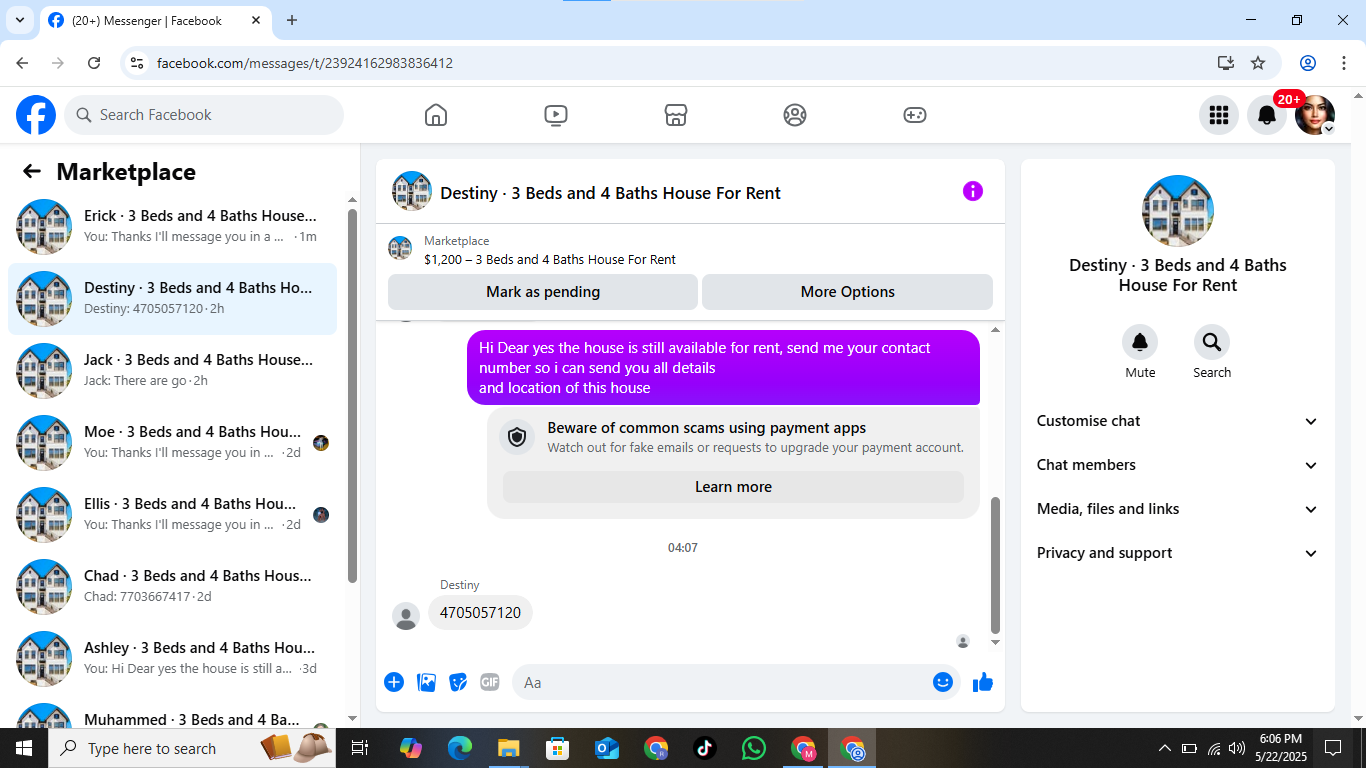Expand the Customise chat section
Viewport: 1366px width, 768px height.
(1178, 421)
